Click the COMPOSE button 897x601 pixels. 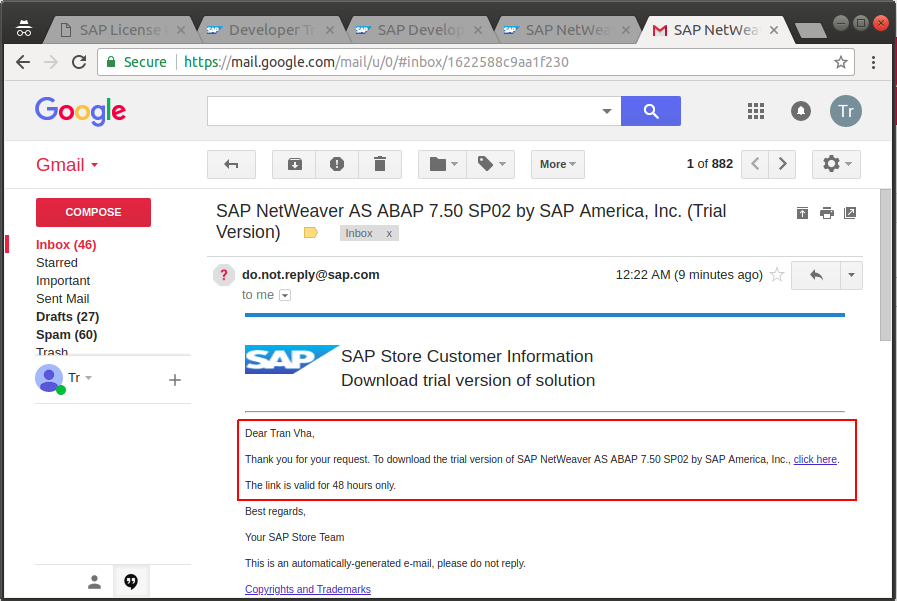tap(93, 212)
